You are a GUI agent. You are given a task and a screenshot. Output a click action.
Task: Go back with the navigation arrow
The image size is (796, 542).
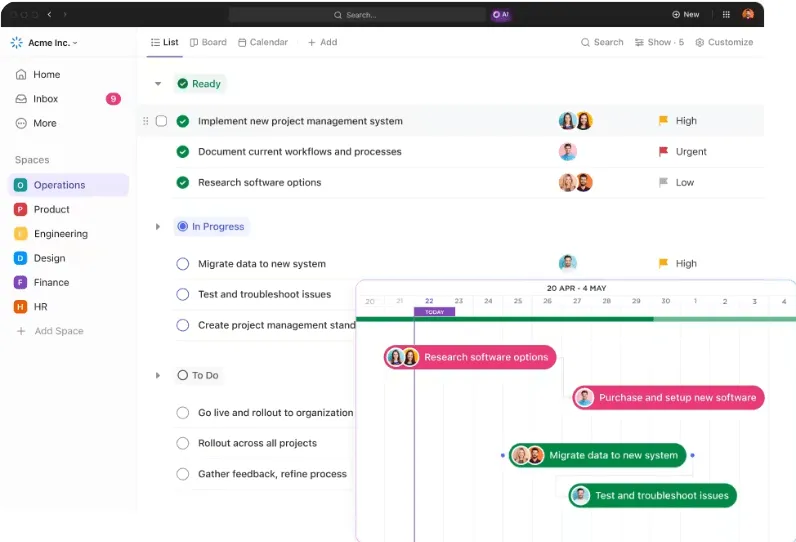click(x=49, y=15)
